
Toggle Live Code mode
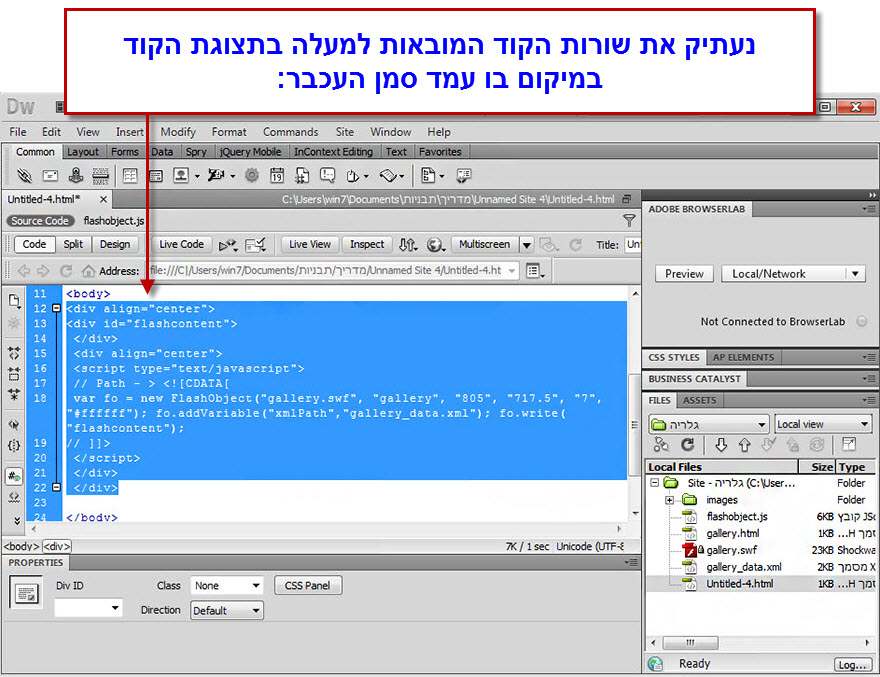pos(181,244)
